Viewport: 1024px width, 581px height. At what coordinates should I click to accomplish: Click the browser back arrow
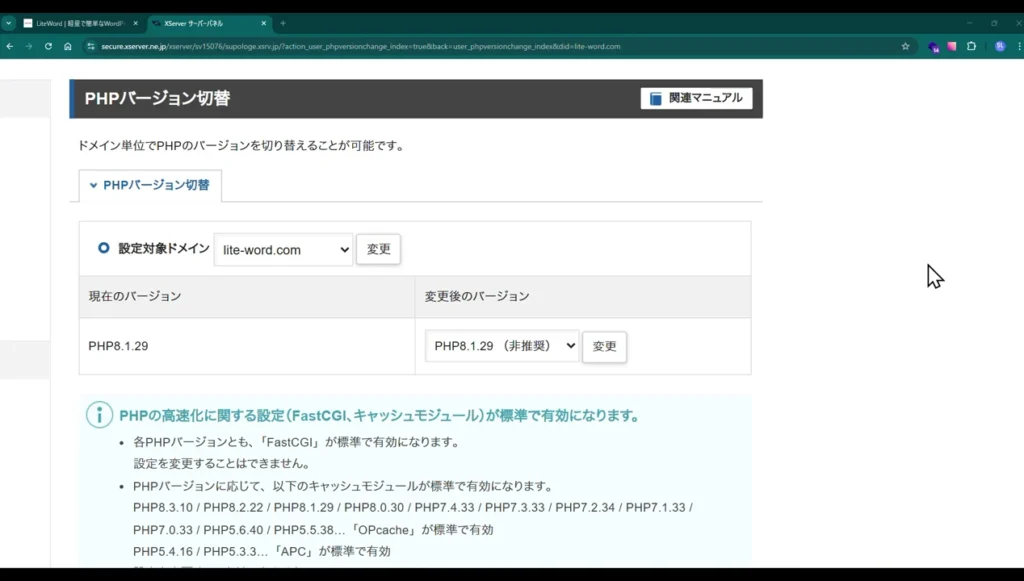9,46
